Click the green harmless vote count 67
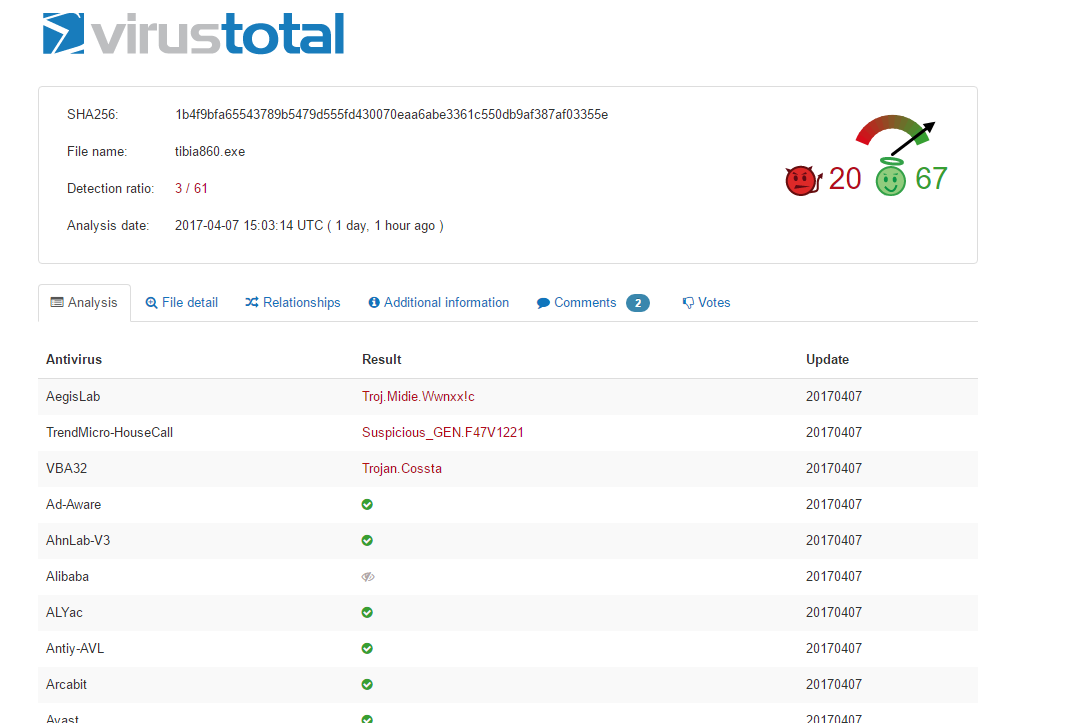The width and height of the screenshot is (1084, 723). pyautogui.click(x=931, y=179)
